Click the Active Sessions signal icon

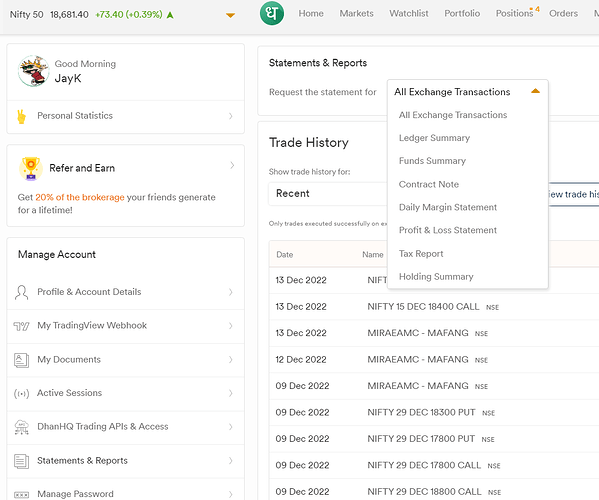pyautogui.click(x=21, y=393)
